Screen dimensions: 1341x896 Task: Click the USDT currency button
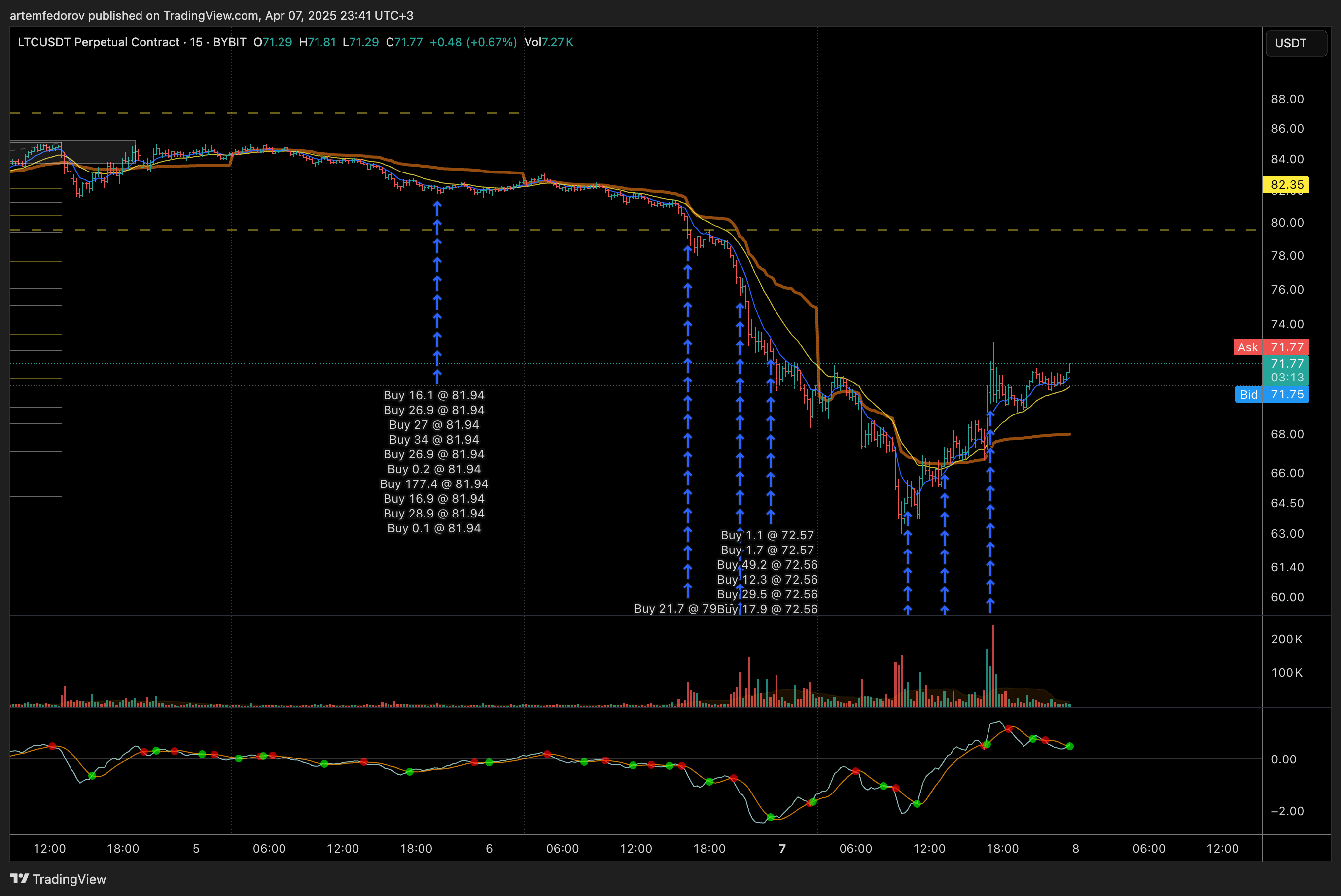(x=1297, y=43)
